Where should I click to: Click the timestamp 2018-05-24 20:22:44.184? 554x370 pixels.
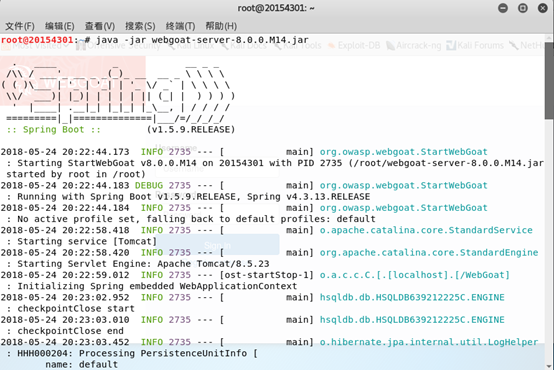point(65,208)
